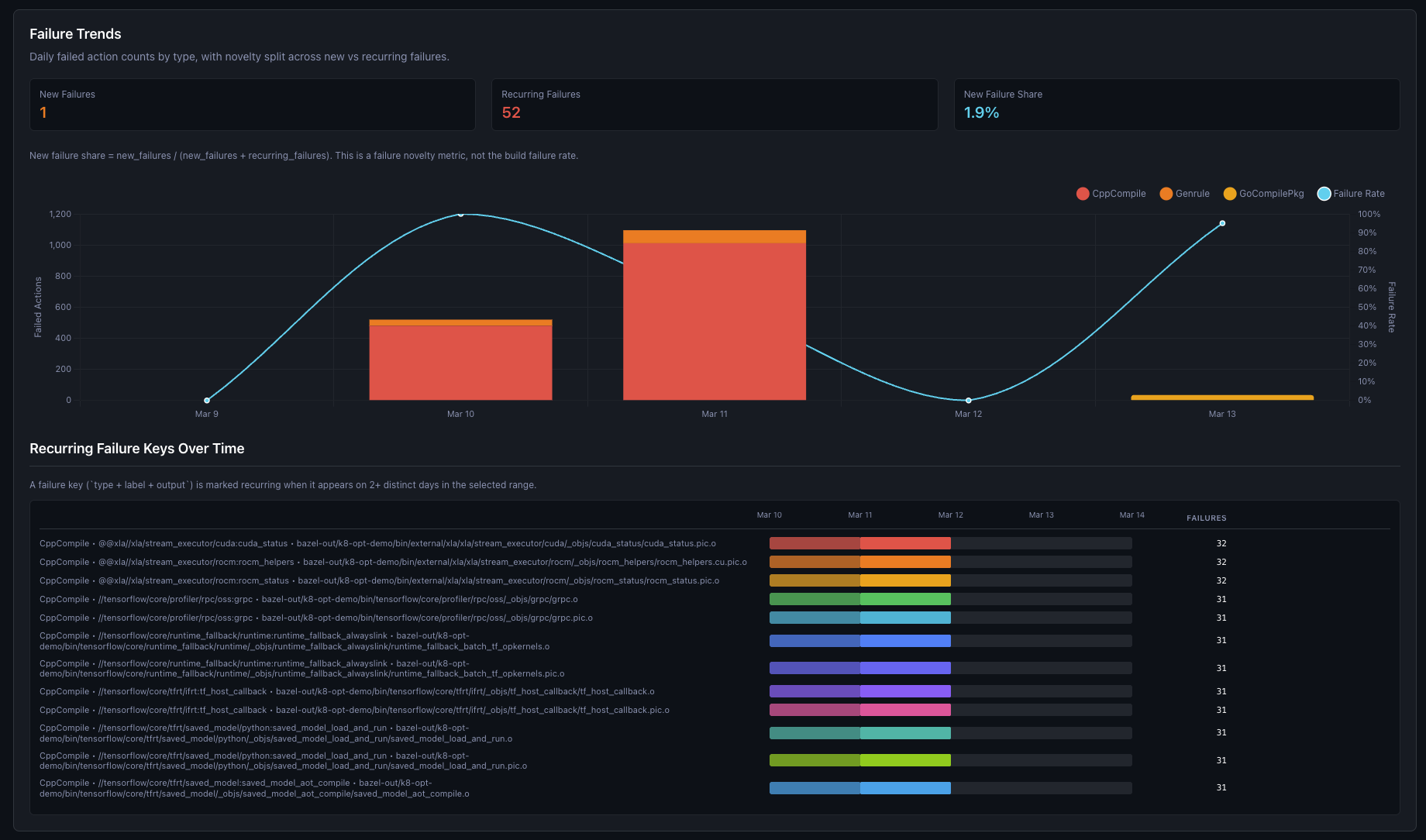Select the Mar 12 failure rate point
Screen dimensions: 1426x840
(x=969, y=401)
